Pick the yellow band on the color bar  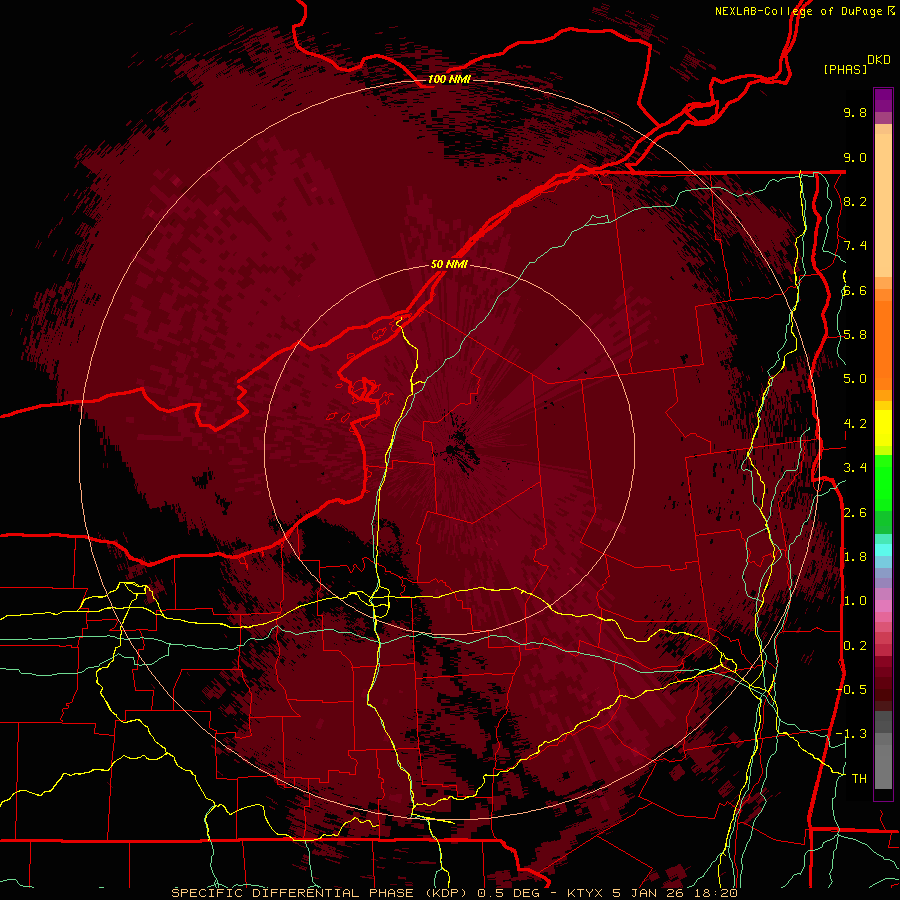click(x=883, y=428)
